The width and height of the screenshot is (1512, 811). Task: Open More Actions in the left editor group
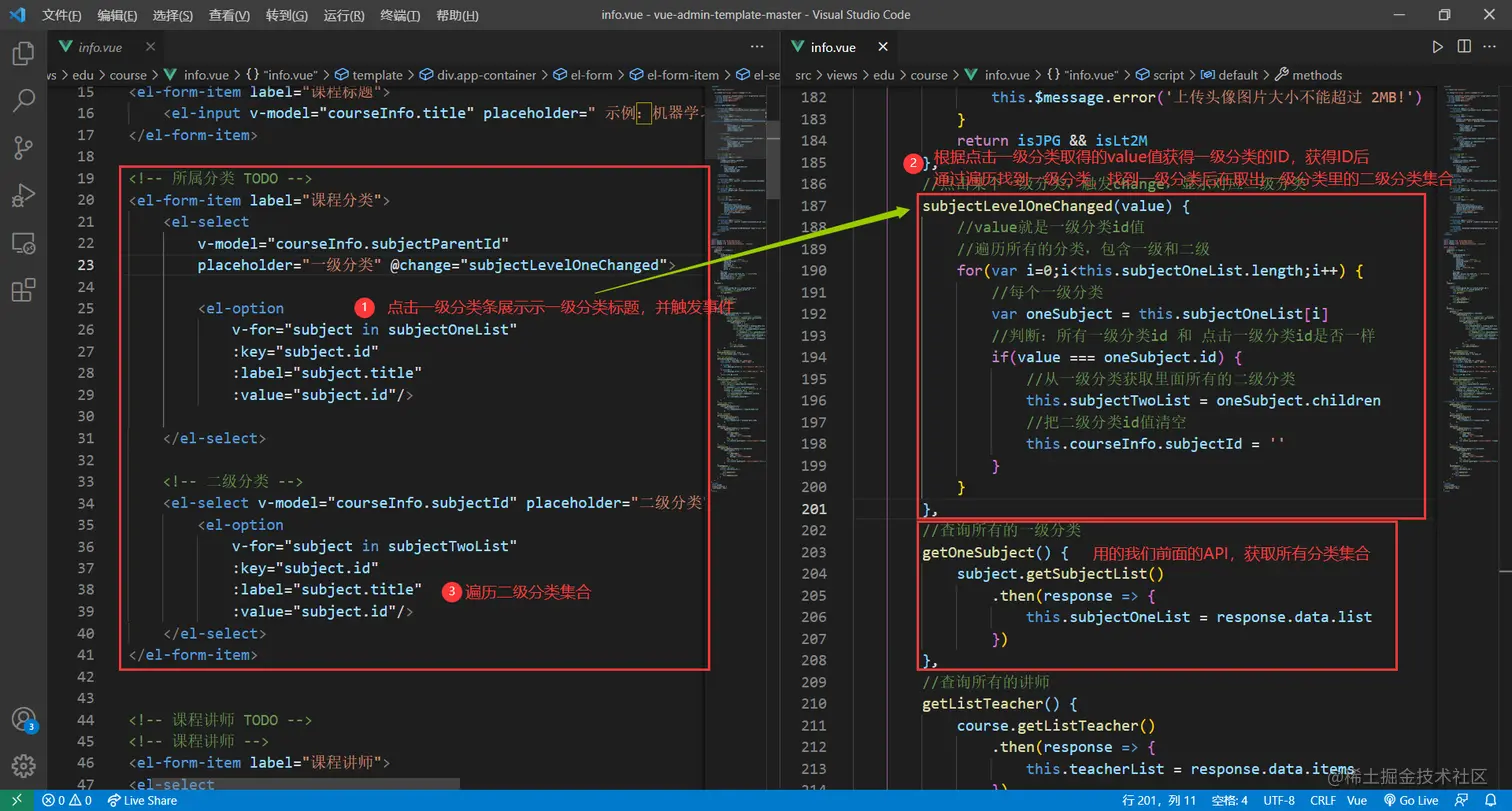757,47
